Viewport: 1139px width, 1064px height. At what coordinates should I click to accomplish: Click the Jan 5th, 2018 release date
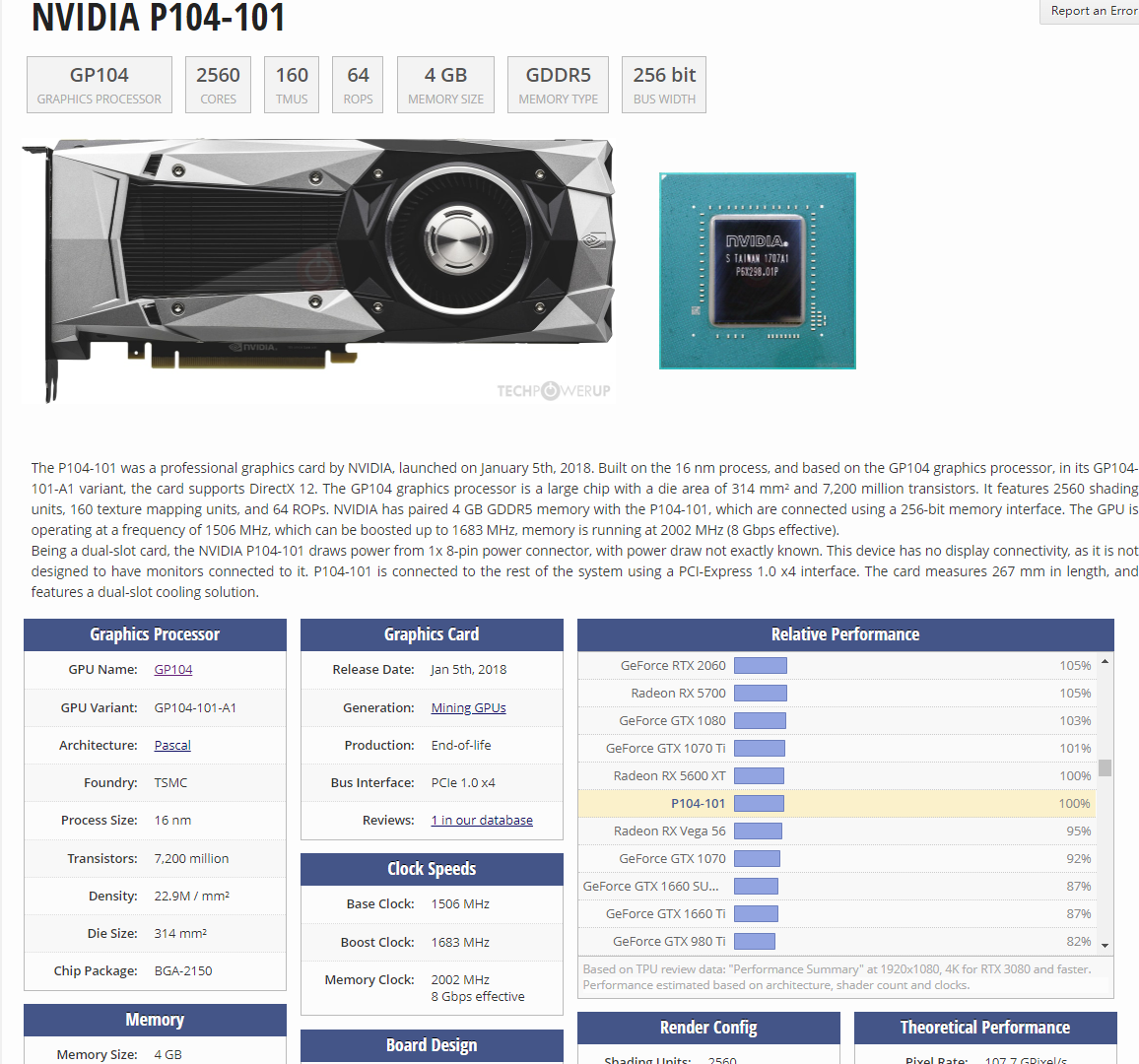click(x=469, y=670)
